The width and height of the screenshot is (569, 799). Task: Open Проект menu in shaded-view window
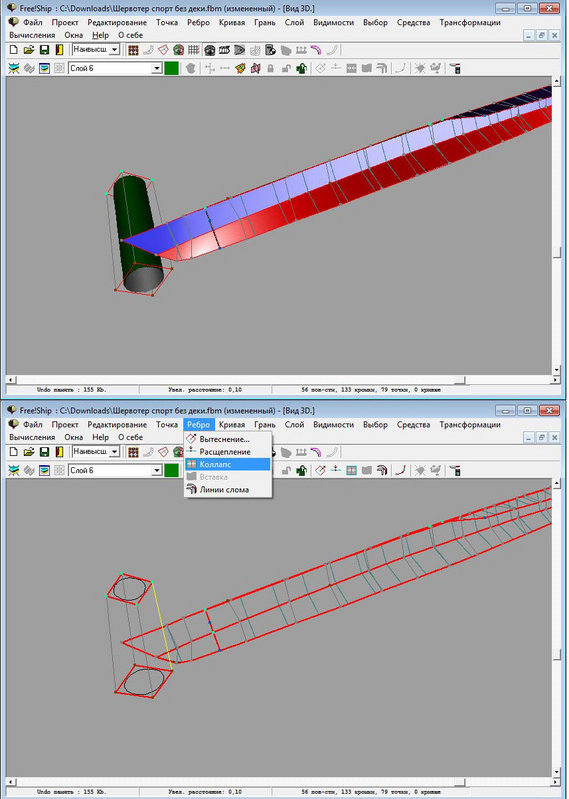(x=65, y=22)
